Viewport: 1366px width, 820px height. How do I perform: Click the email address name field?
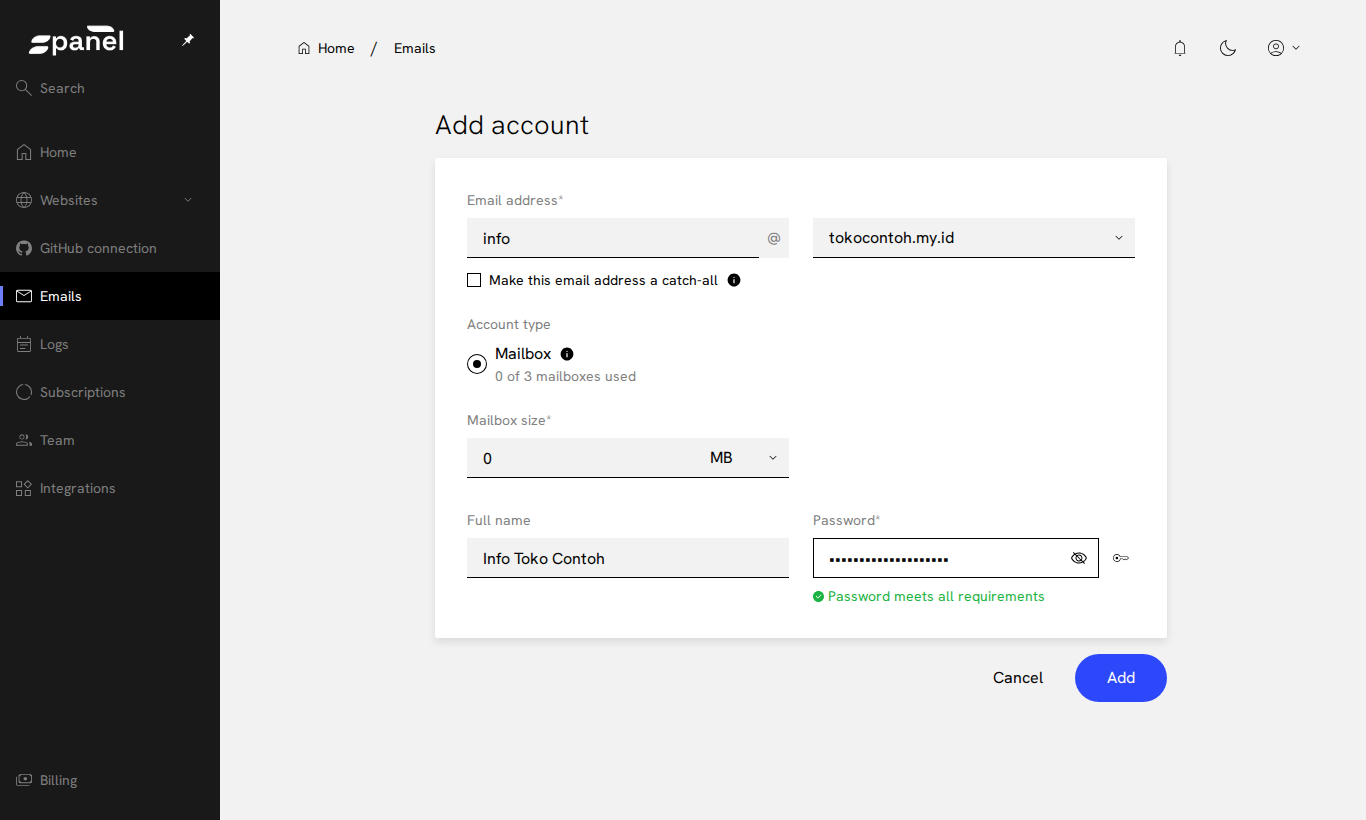click(613, 238)
